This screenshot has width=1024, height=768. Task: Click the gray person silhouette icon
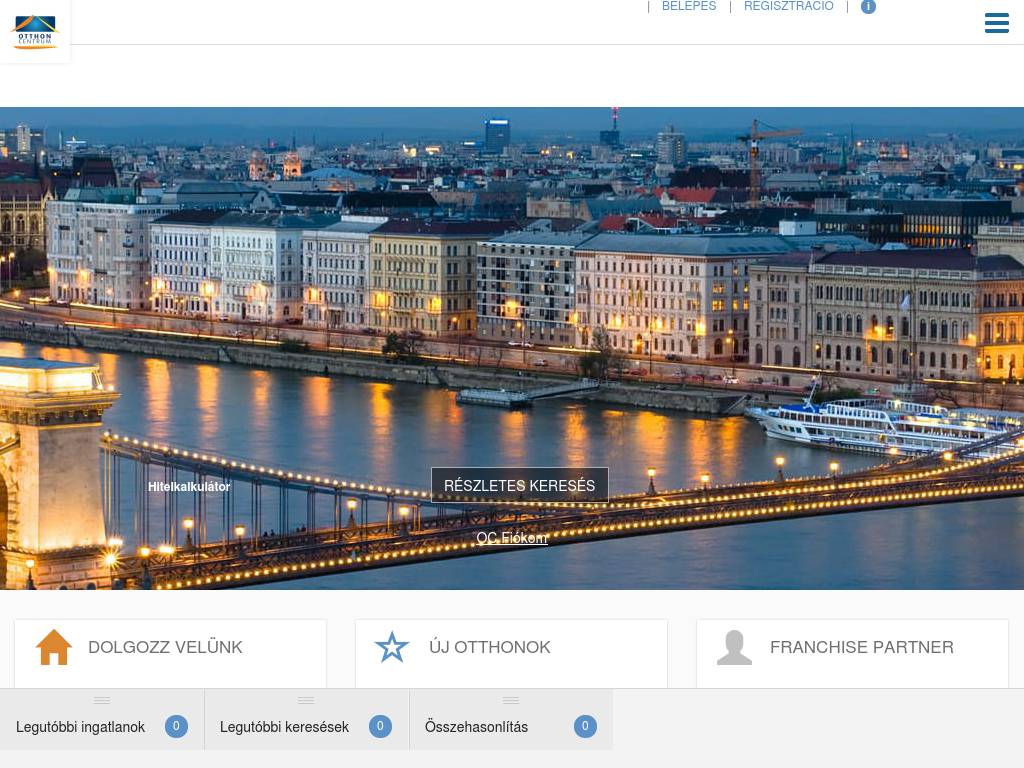pos(734,647)
